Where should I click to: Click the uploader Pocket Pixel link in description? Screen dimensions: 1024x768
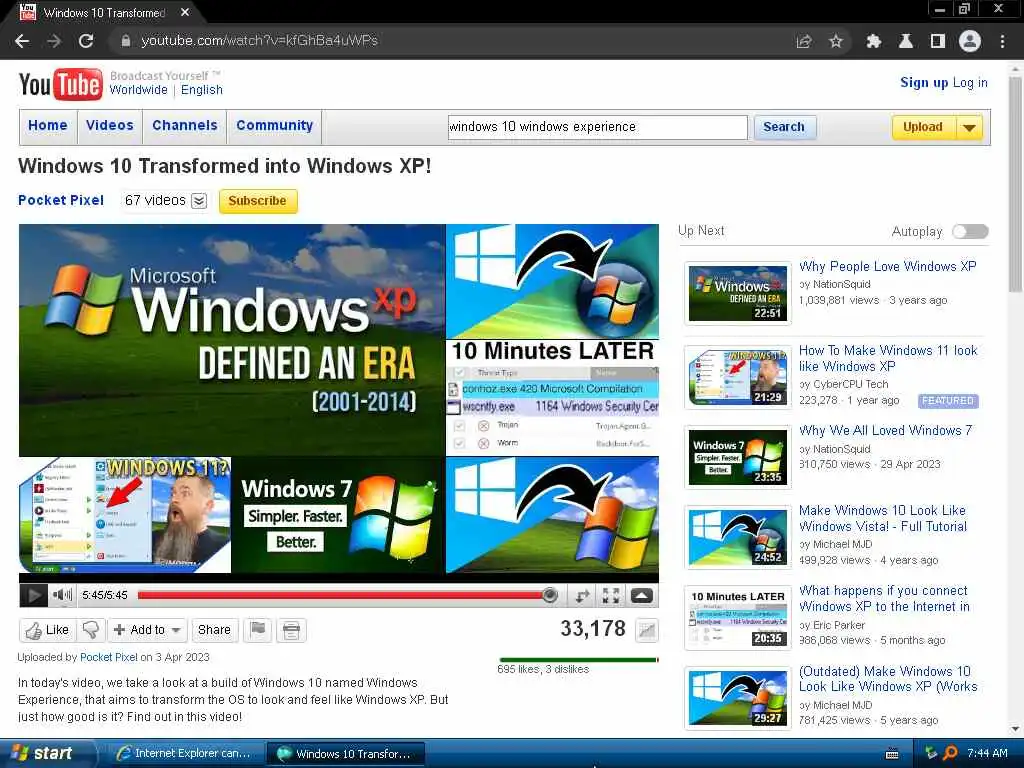(108, 658)
